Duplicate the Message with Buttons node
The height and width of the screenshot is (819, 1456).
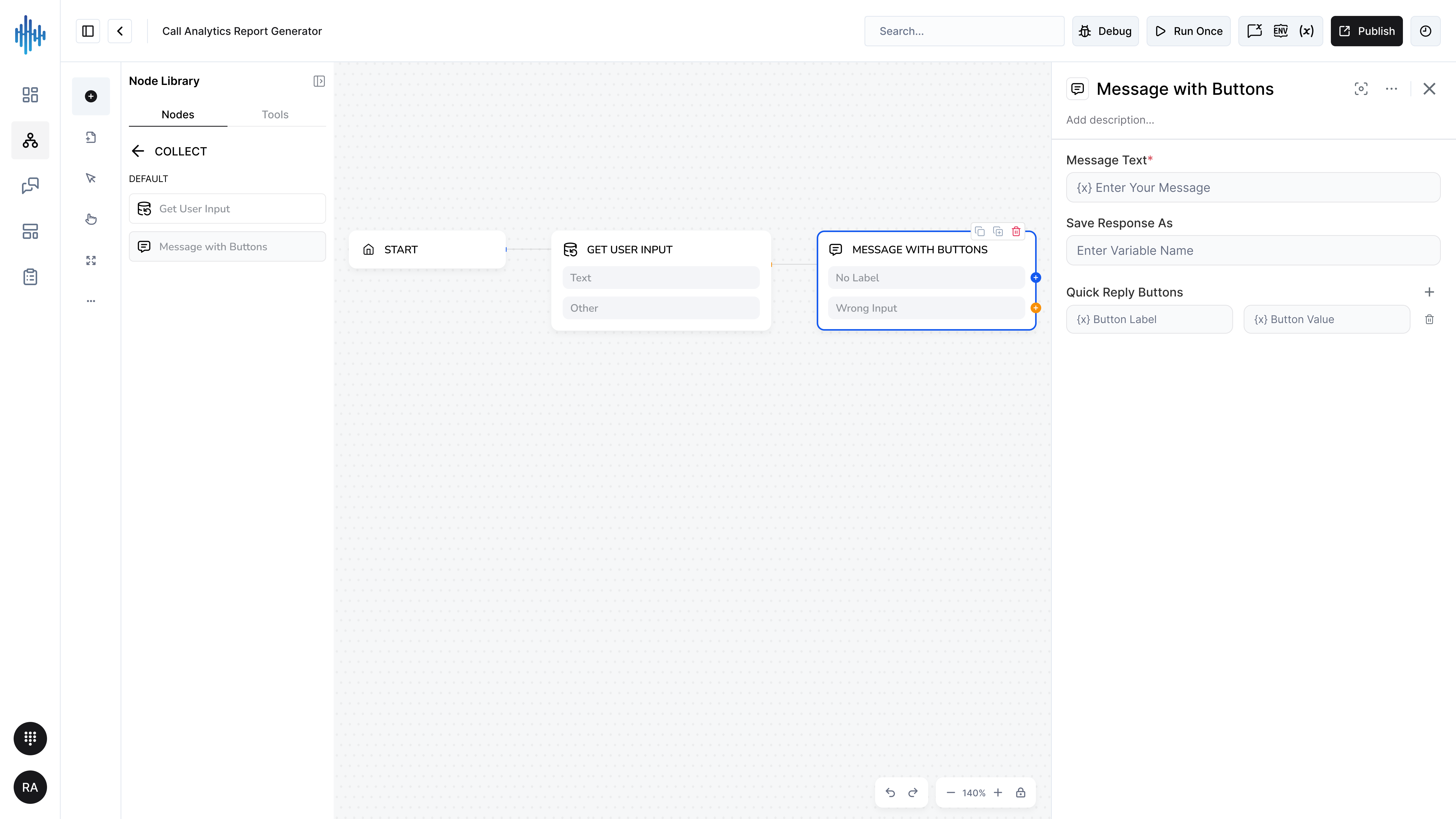click(x=998, y=232)
